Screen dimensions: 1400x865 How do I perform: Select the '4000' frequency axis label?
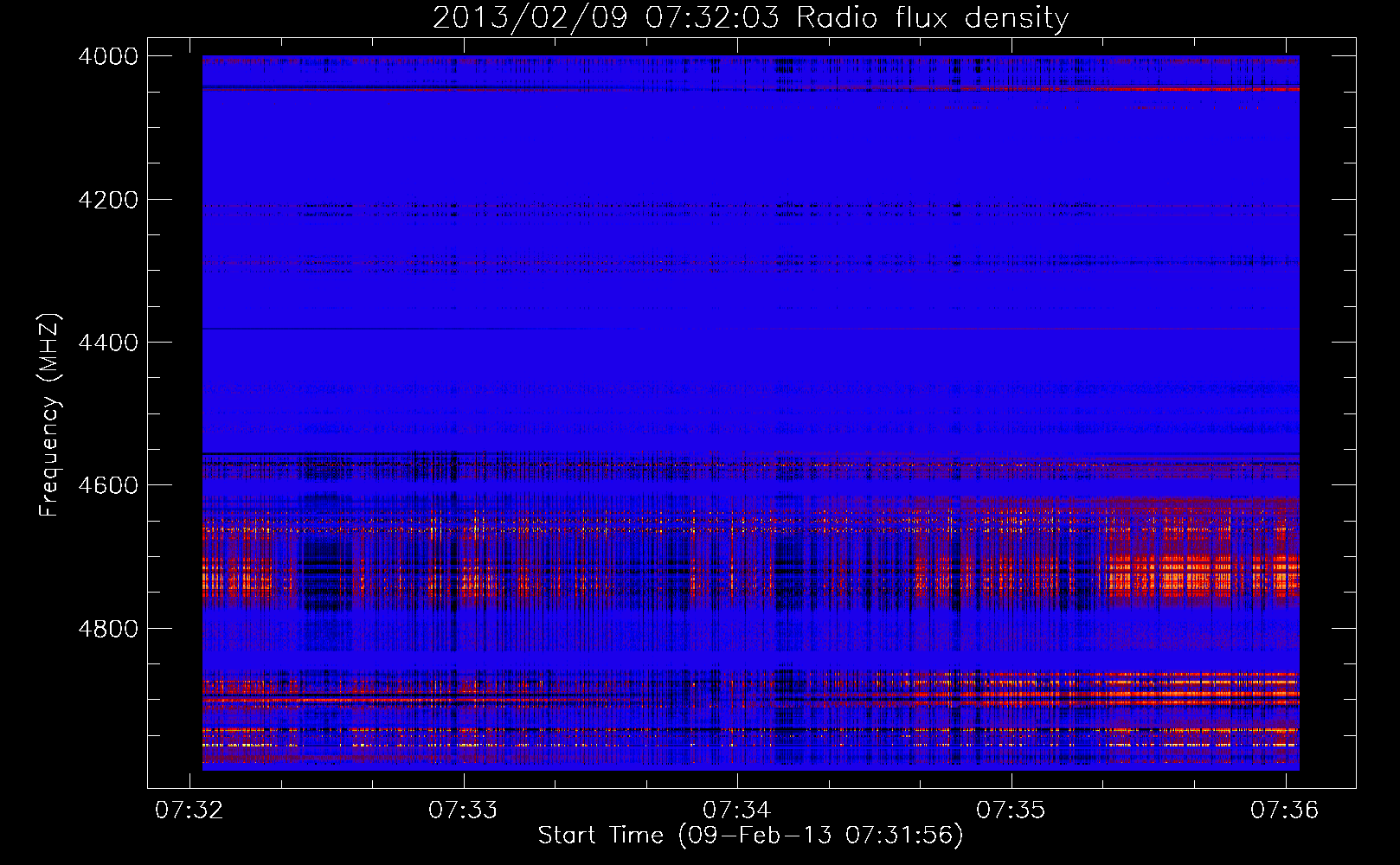[x=108, y=56]
